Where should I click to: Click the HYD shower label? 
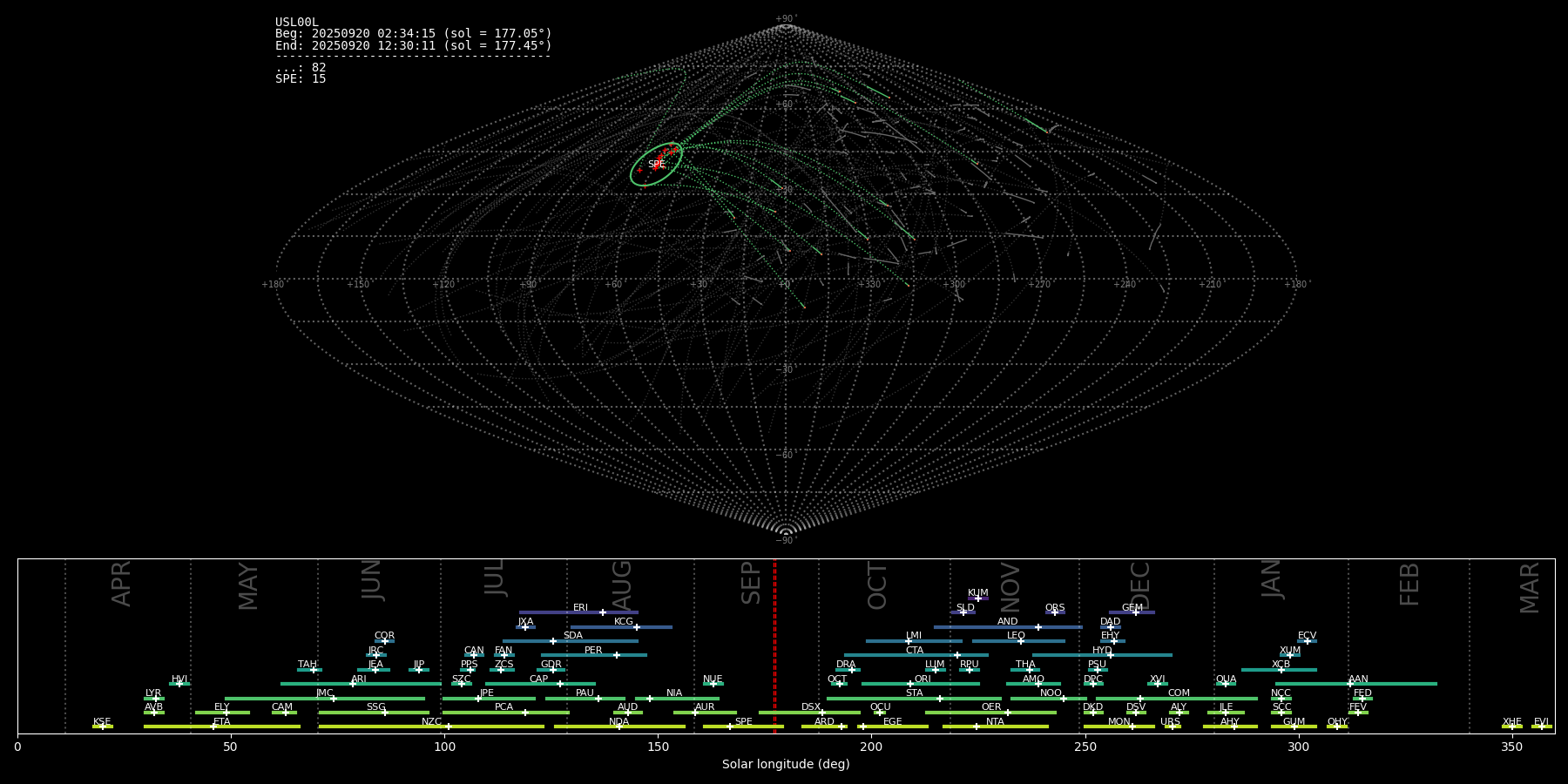[x=1102, y=651]
